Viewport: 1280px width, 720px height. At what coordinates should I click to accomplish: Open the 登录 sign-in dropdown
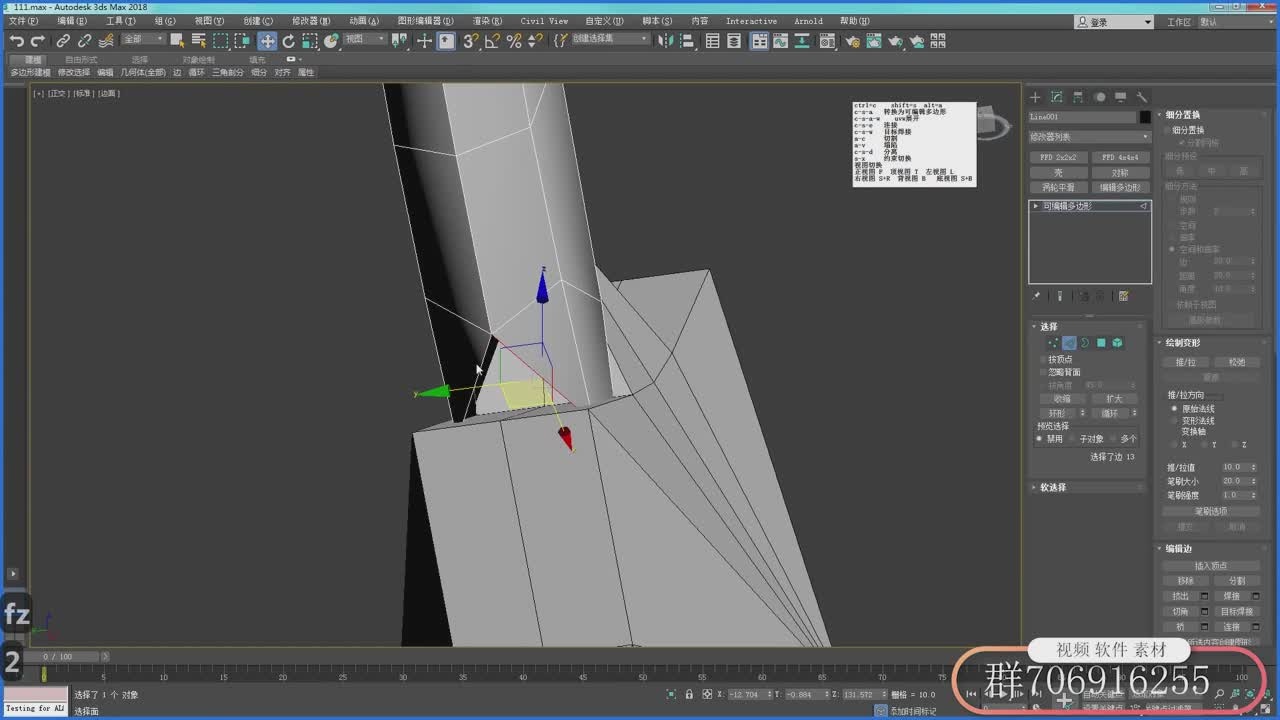pyautogui.click(x=1115, y=21)
